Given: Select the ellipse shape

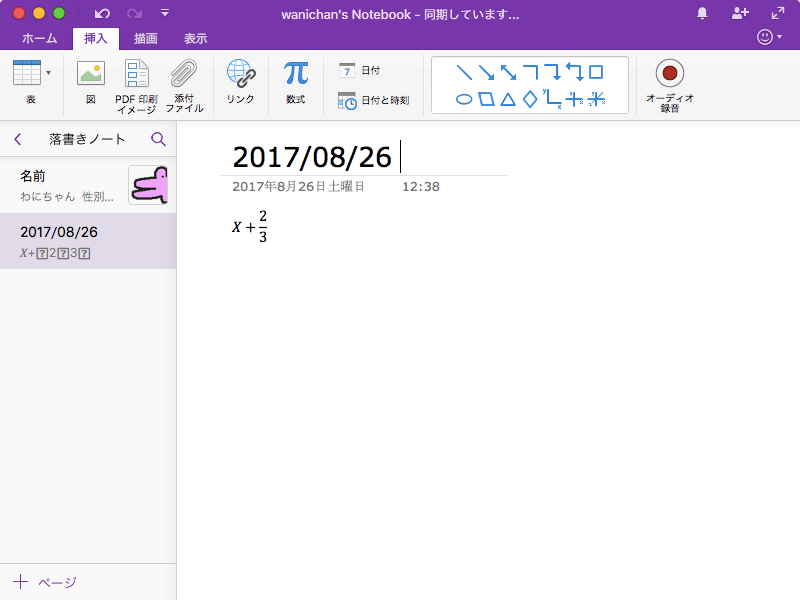Looking at the screenshot, I should pos(464,99).
